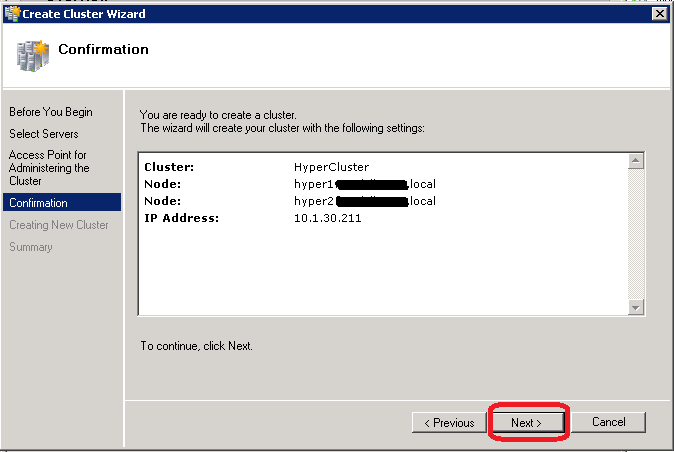Cancel the cluster creation wizard
Image resolution: width=674 pixels, height=452 pixels.
pyautogui.click(x=608, y=422)
